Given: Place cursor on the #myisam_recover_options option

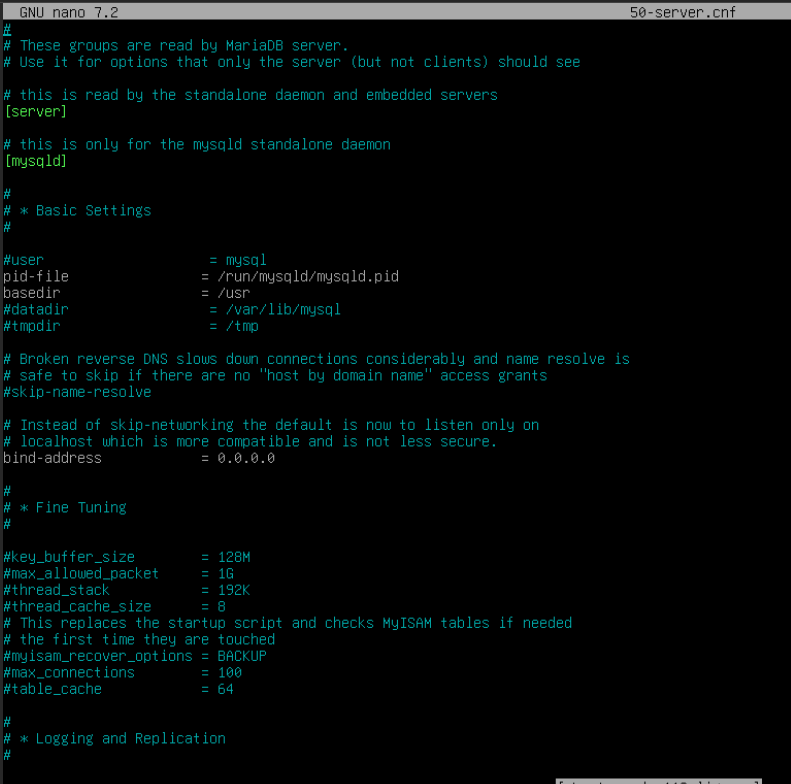Looking at the screenshot, I should (97, 656).
